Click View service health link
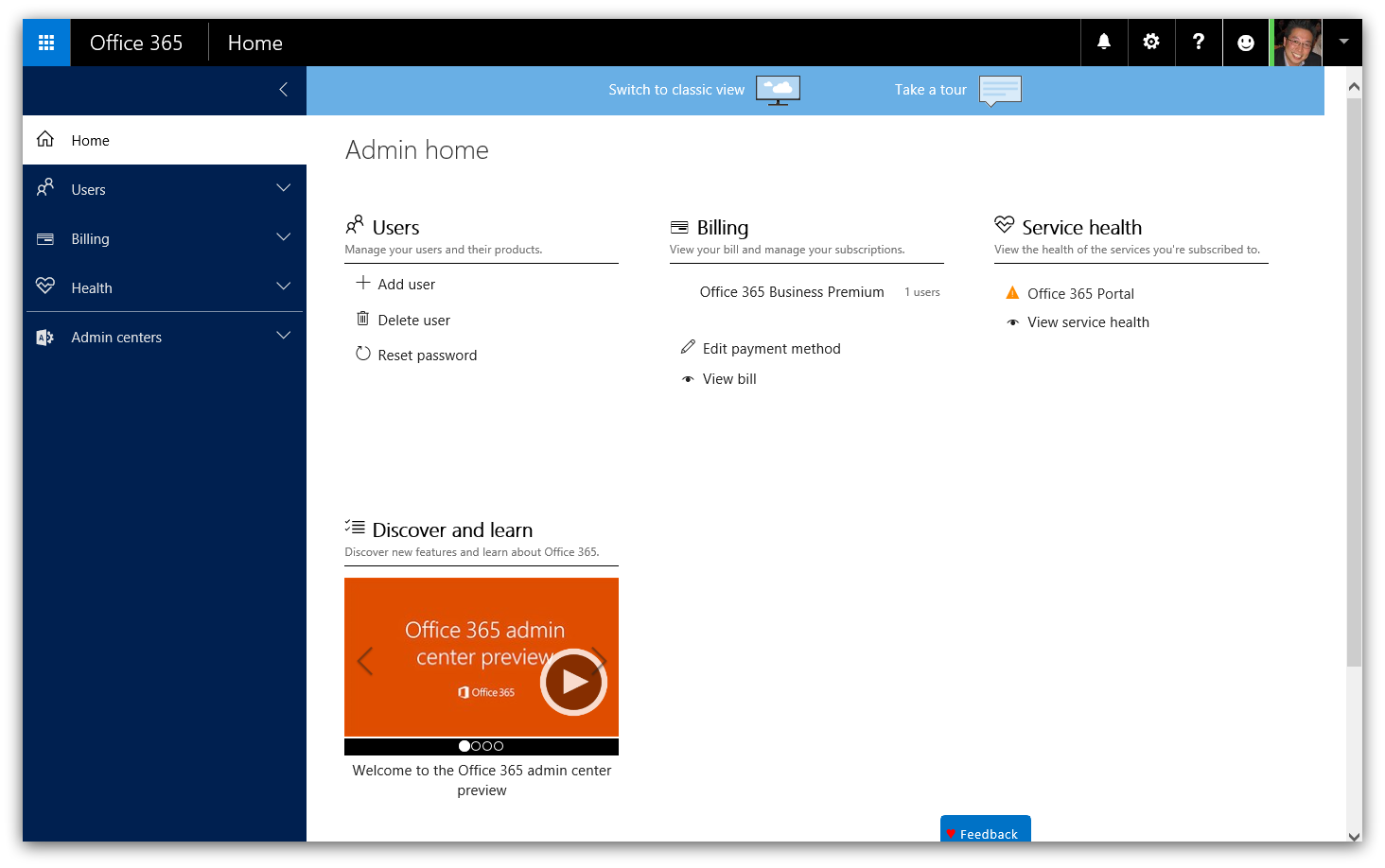This screenshot has height=868, width=1385. [x=1089, y=322]
